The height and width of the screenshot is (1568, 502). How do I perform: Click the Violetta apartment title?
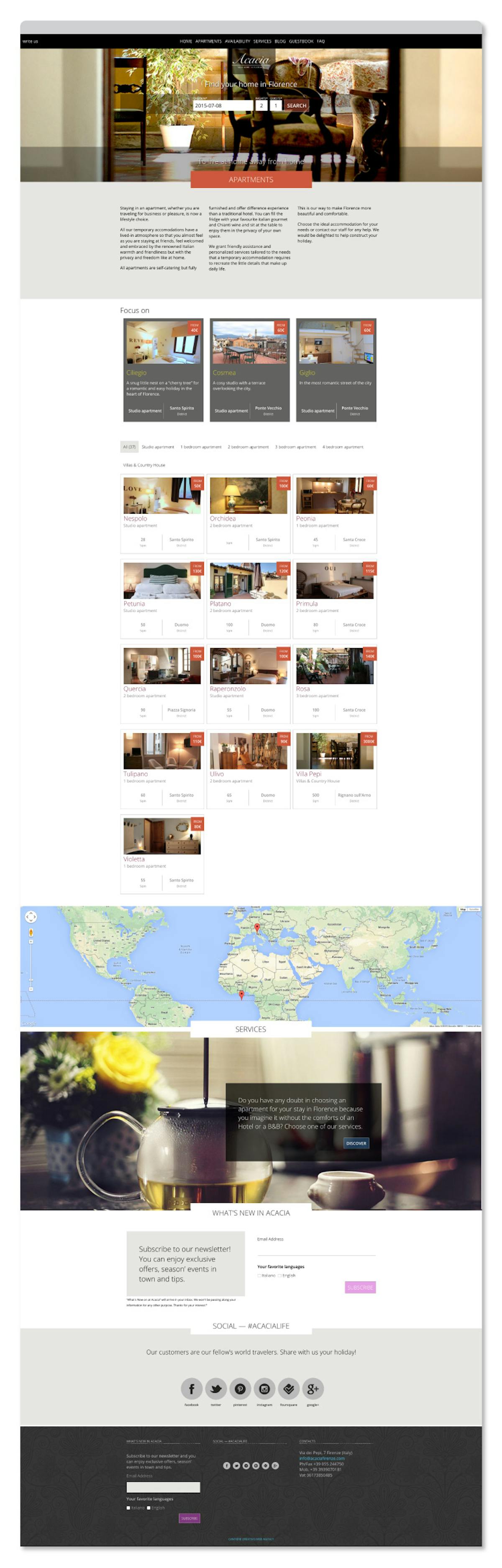click(134, 859)
